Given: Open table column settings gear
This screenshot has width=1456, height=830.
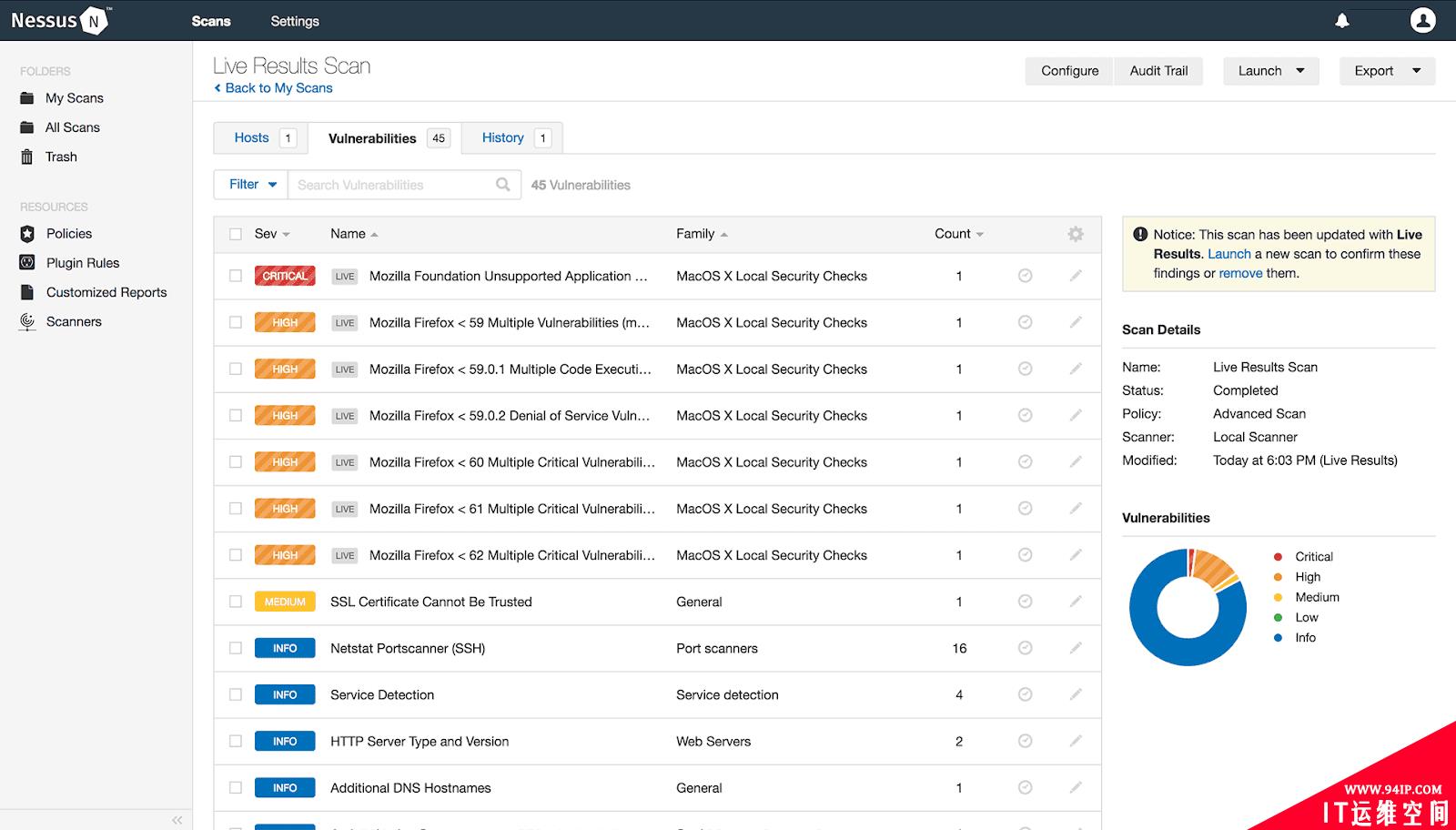Looking at the screenshot, I should (1076, 234).
